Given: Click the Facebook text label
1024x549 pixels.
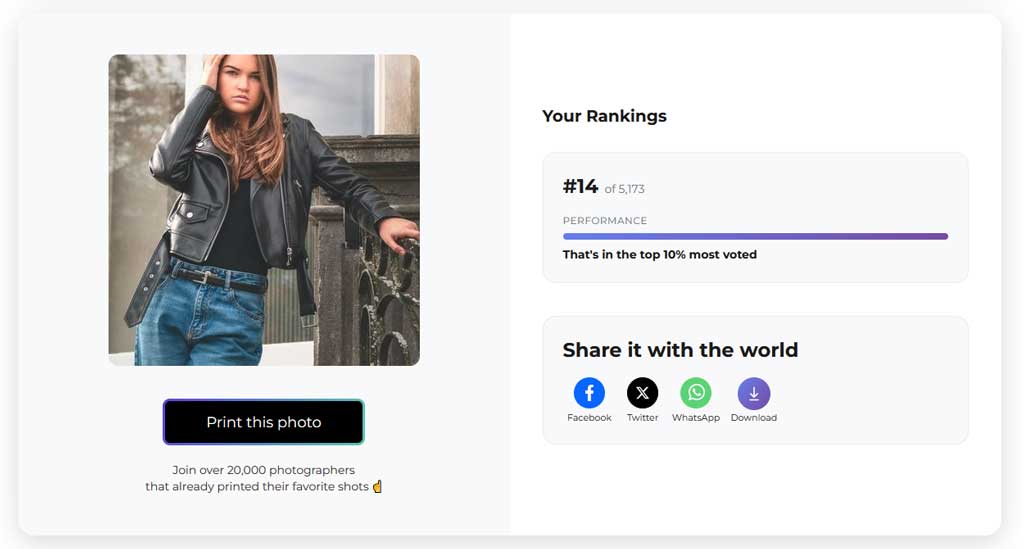Looking at the screenshot, I should 589,418.
